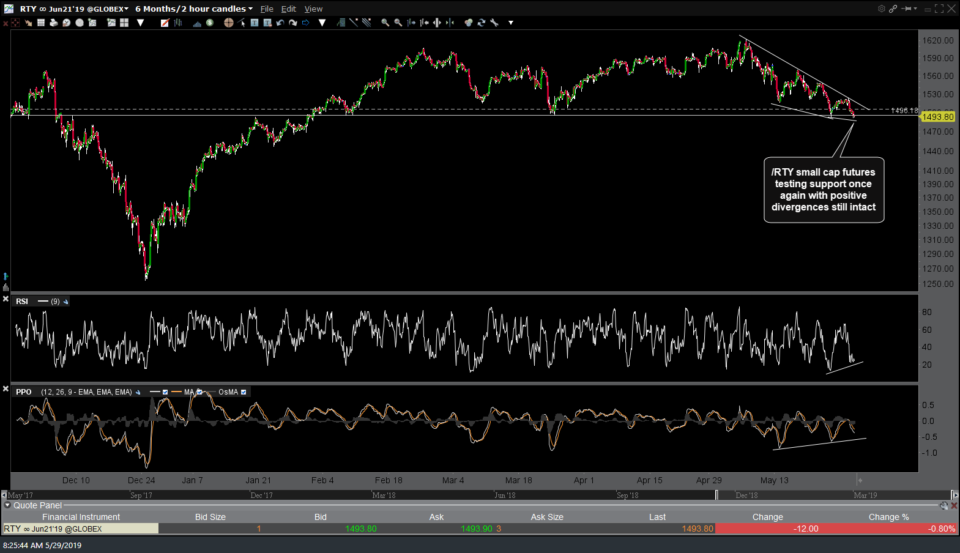Expand the third white triangle toolbar dropdown

click(511, 23)
